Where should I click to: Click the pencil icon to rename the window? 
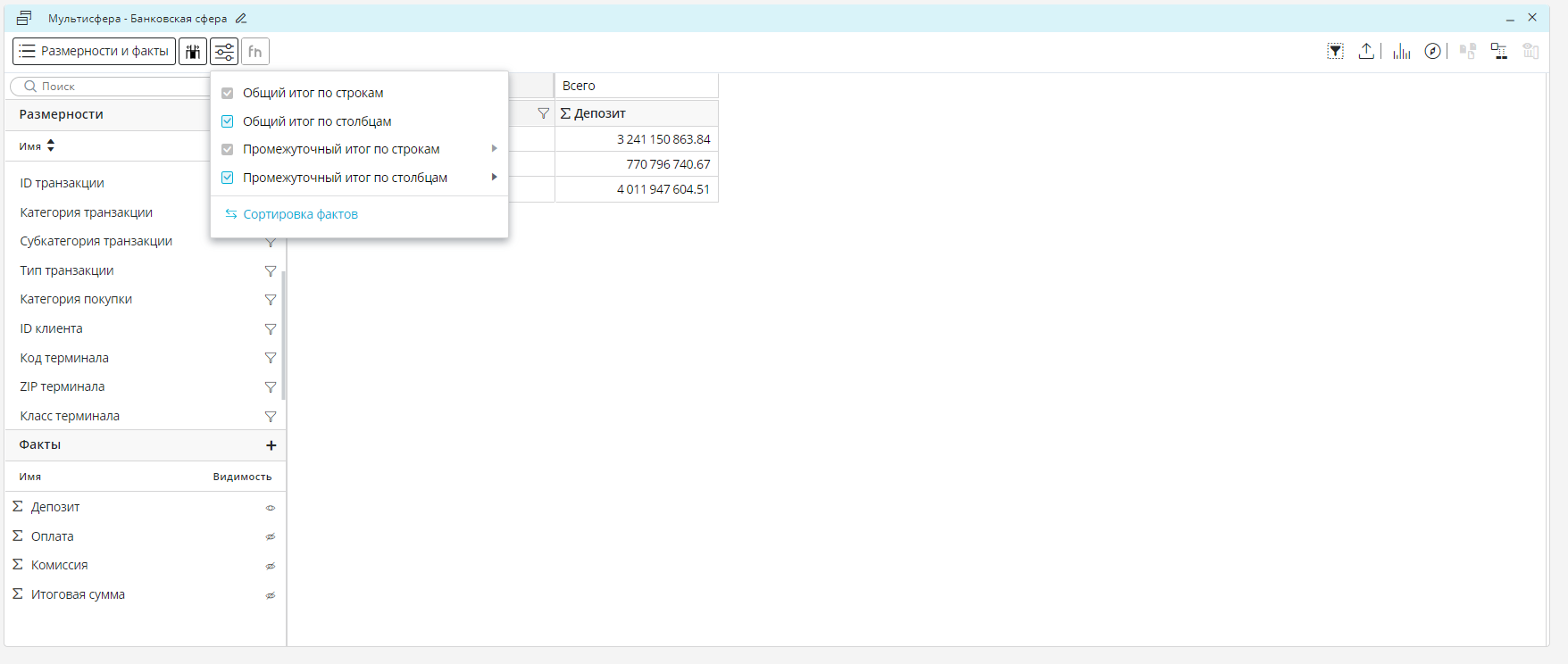pos(241,19)
